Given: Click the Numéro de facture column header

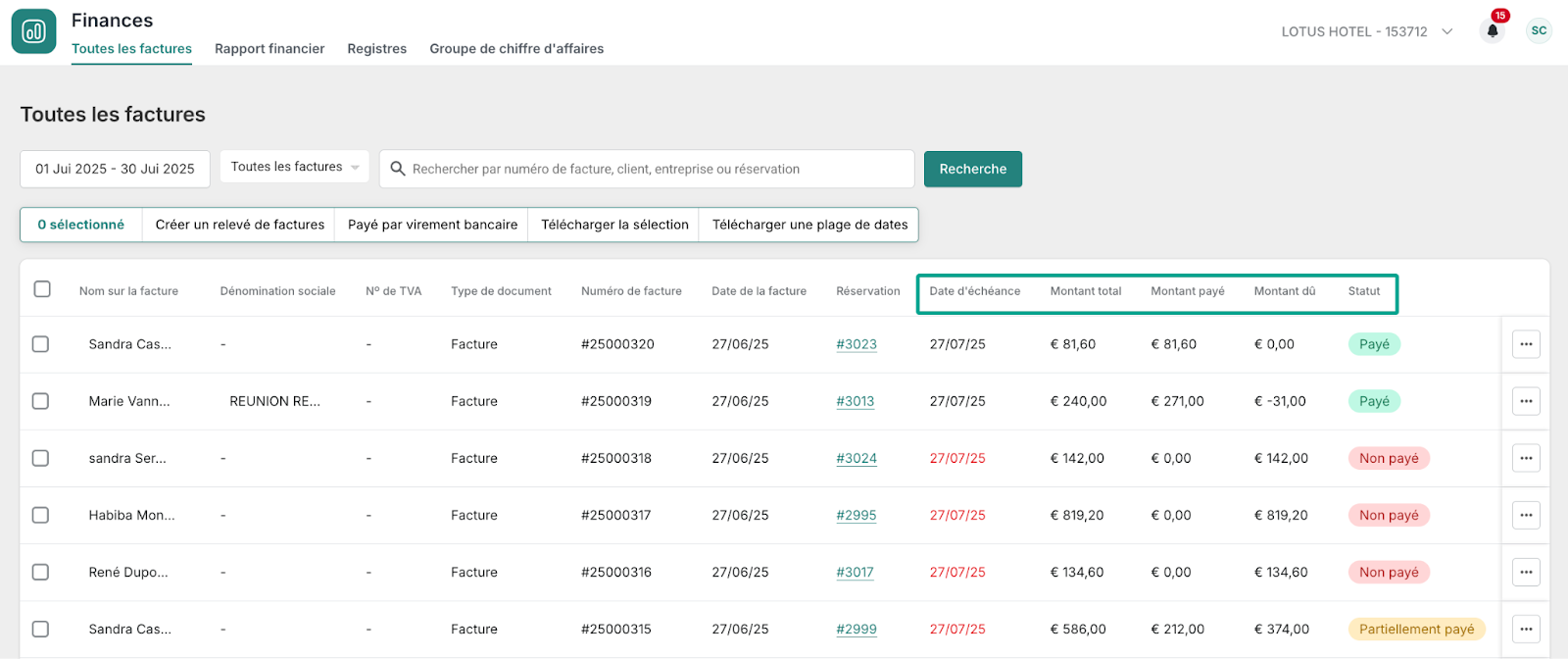Looking at the screenshot, I should 631,291.
